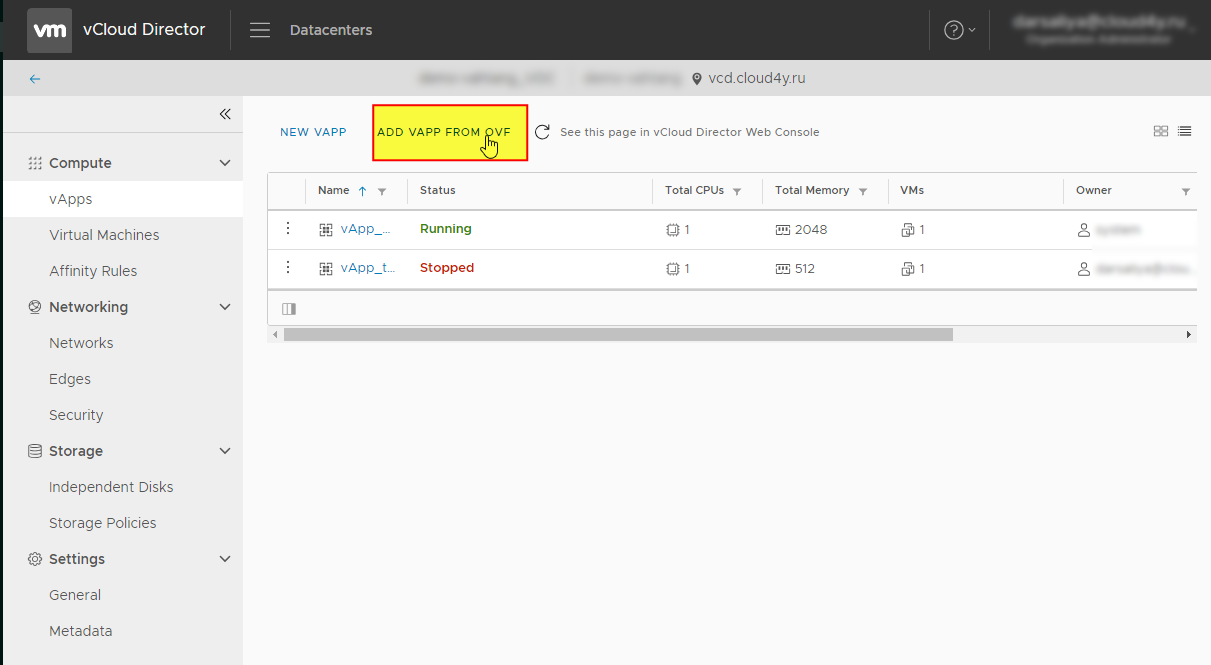Open the running vApp name link

point(365,229)
